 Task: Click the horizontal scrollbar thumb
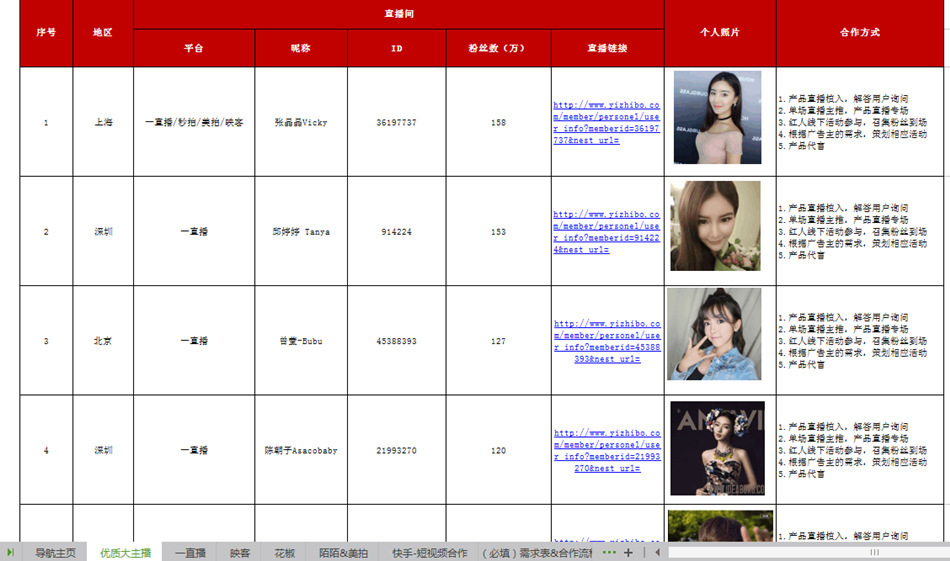[872, 552]
